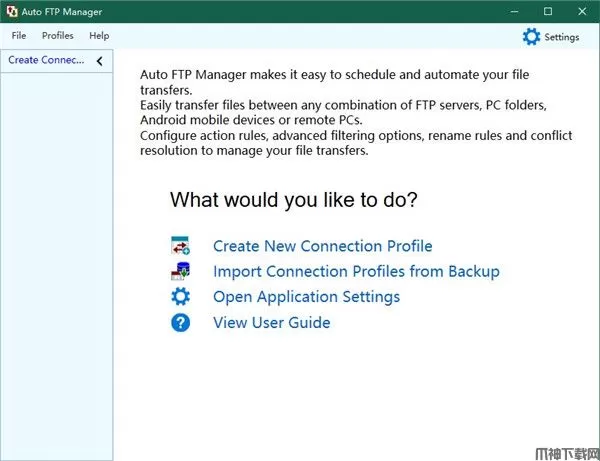Click the Create New Connection Profile icon
The image size is (600, 461).
180,246
